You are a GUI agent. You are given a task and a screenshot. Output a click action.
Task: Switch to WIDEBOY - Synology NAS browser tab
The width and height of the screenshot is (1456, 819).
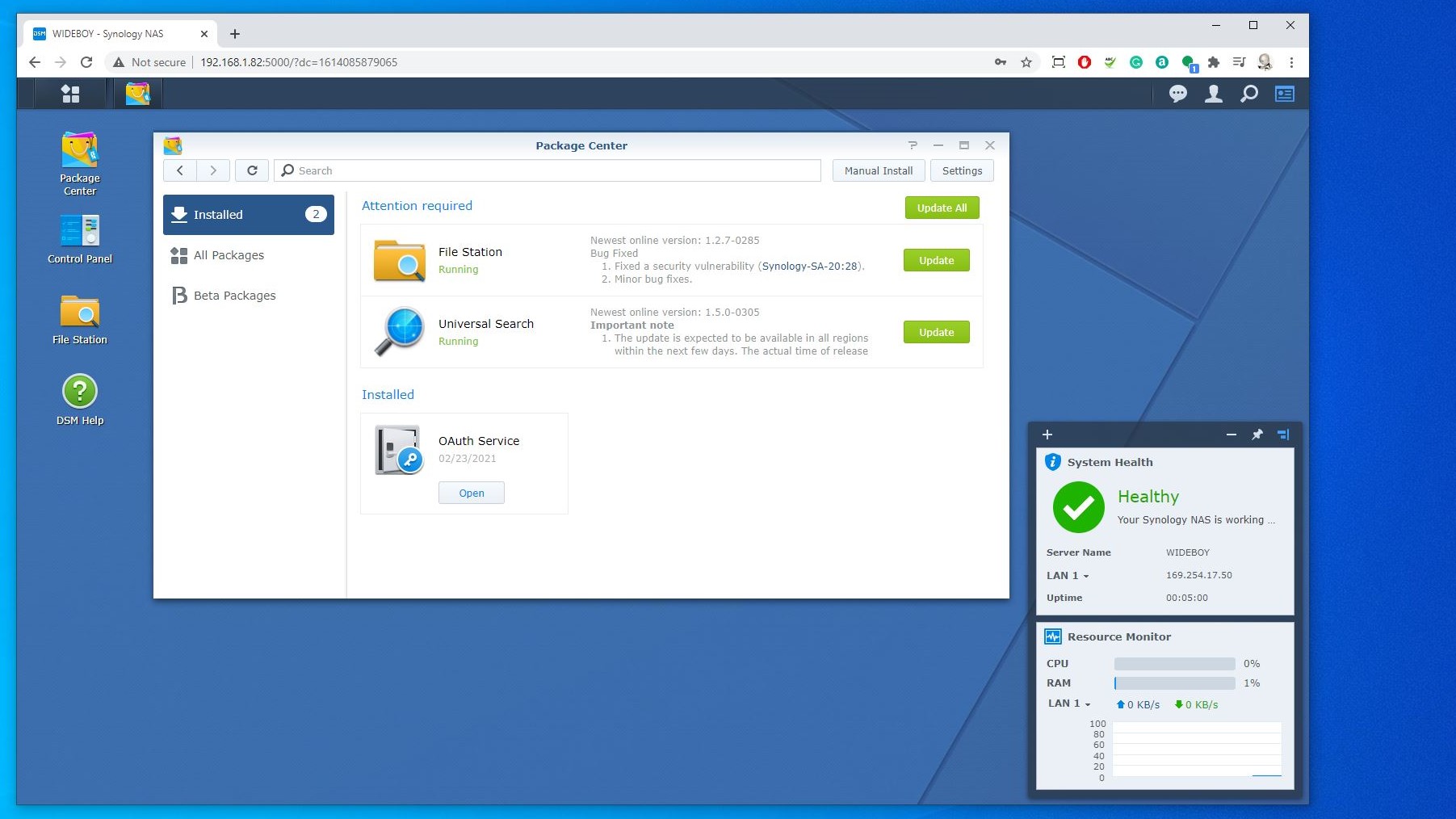121,34
